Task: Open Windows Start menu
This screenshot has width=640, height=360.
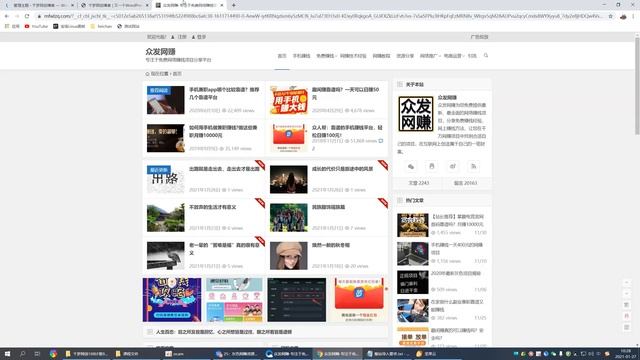Action: click(x=7, y=354)
